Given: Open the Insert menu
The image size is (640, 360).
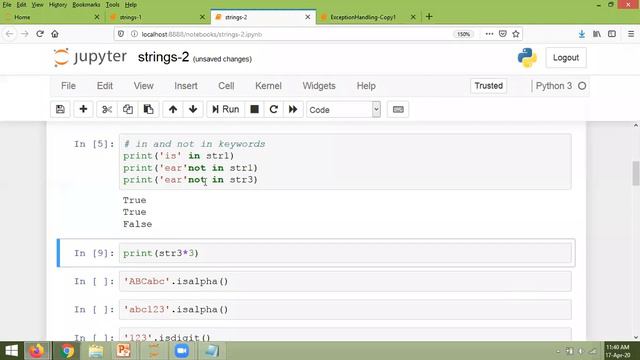Looking at the screenshot, I should [186, 86].
